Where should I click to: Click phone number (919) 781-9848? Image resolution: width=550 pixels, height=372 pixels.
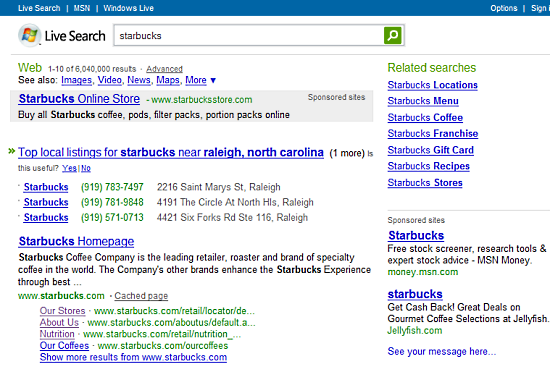coord(112,202)
